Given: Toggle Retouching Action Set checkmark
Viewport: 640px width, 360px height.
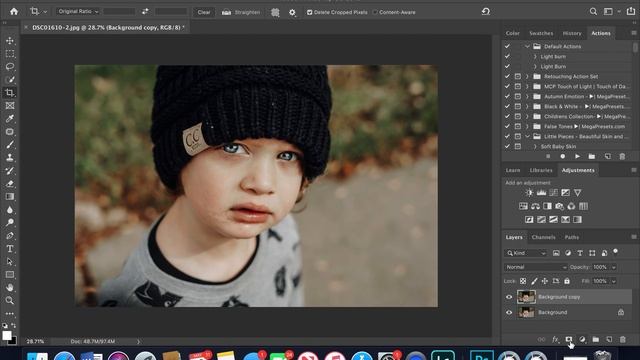Looking at the screenshot, I should point(507,76).
